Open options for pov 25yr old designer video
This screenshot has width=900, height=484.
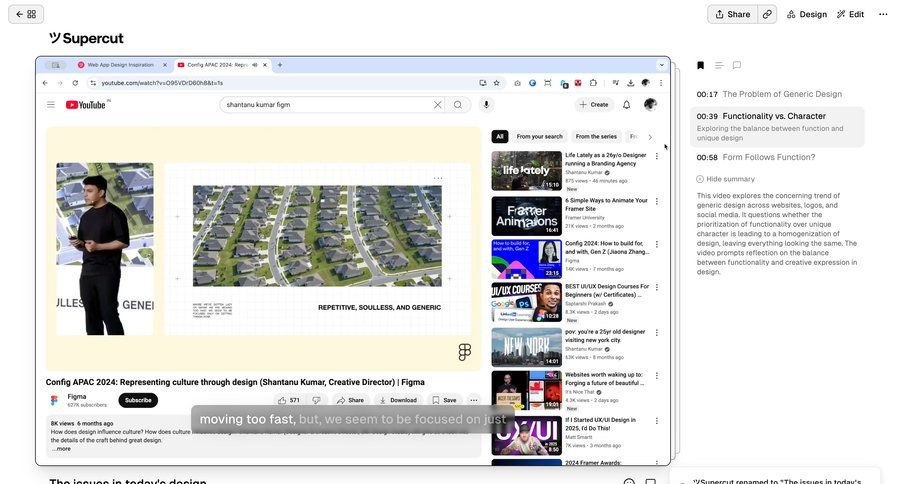pyautogui.click(x=657, y=332)
